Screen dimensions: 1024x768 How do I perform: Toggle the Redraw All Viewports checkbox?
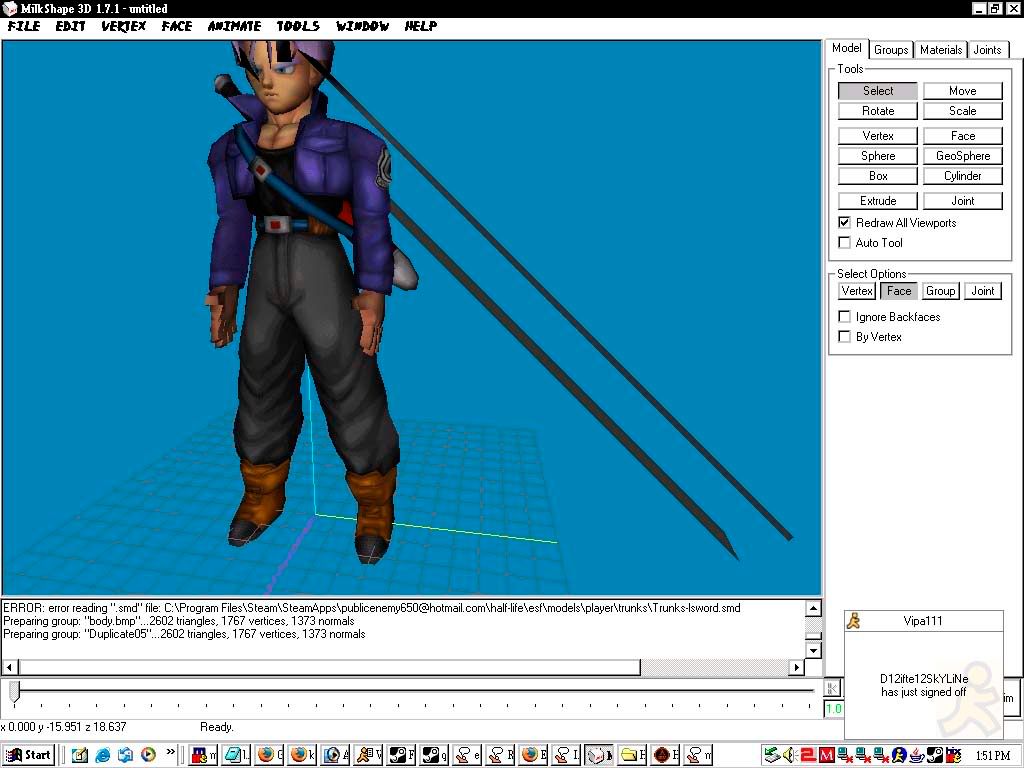844,222
